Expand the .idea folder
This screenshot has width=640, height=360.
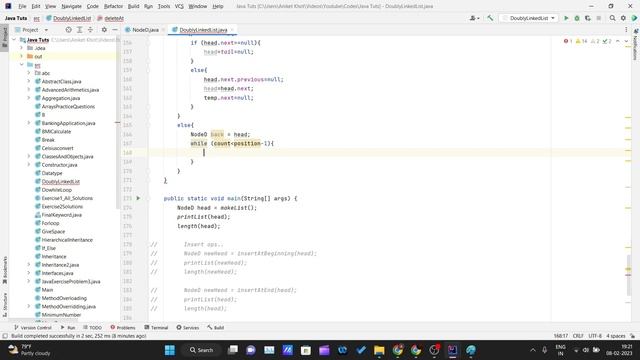[x=22, y=48]
